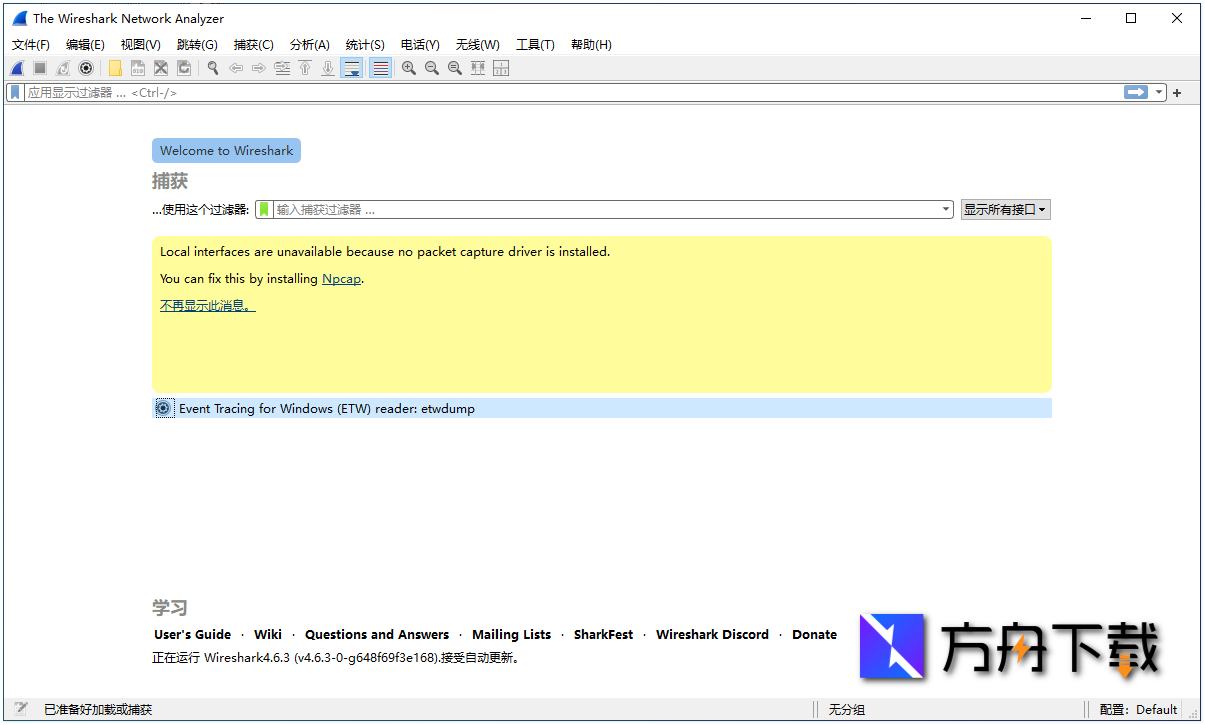Click the bookmark icon in the filter bar
Screen dimensions: 1205x725
pos(14,92)
